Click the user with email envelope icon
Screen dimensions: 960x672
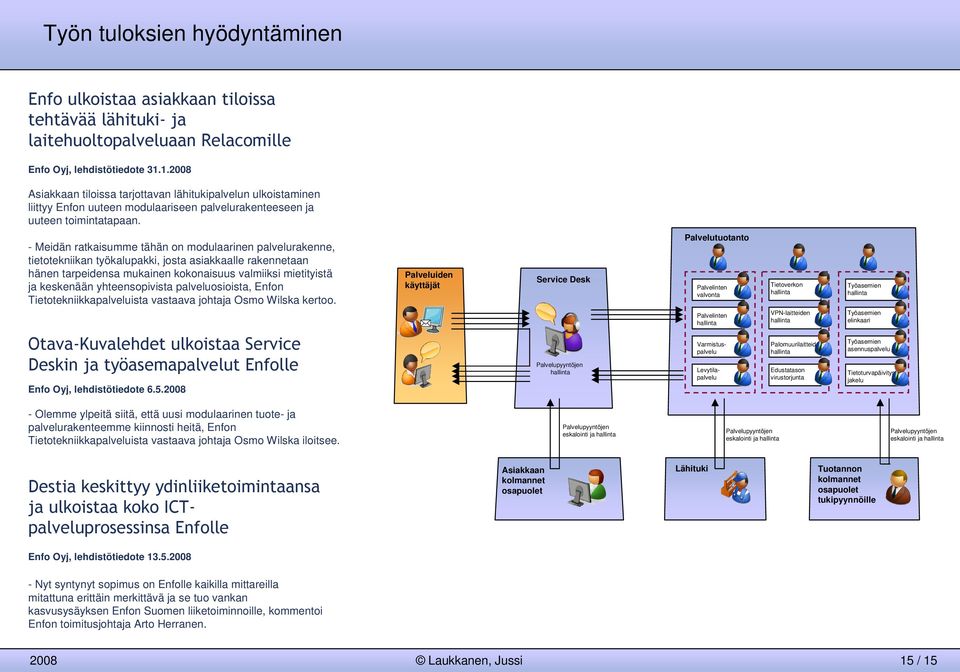pos(421,320)
